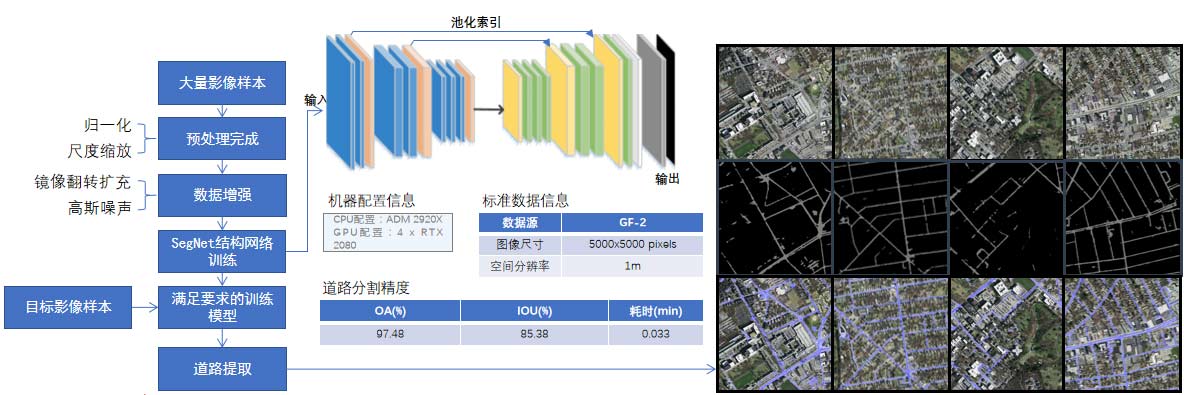Click the 大量影像样本 flowchart box
Screen dimensions: 1184x395
[222, 83]
